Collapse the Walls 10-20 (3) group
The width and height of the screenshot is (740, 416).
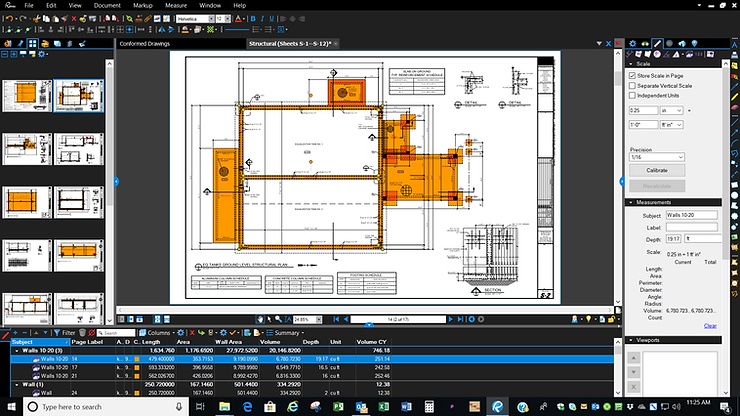[17, 351]
